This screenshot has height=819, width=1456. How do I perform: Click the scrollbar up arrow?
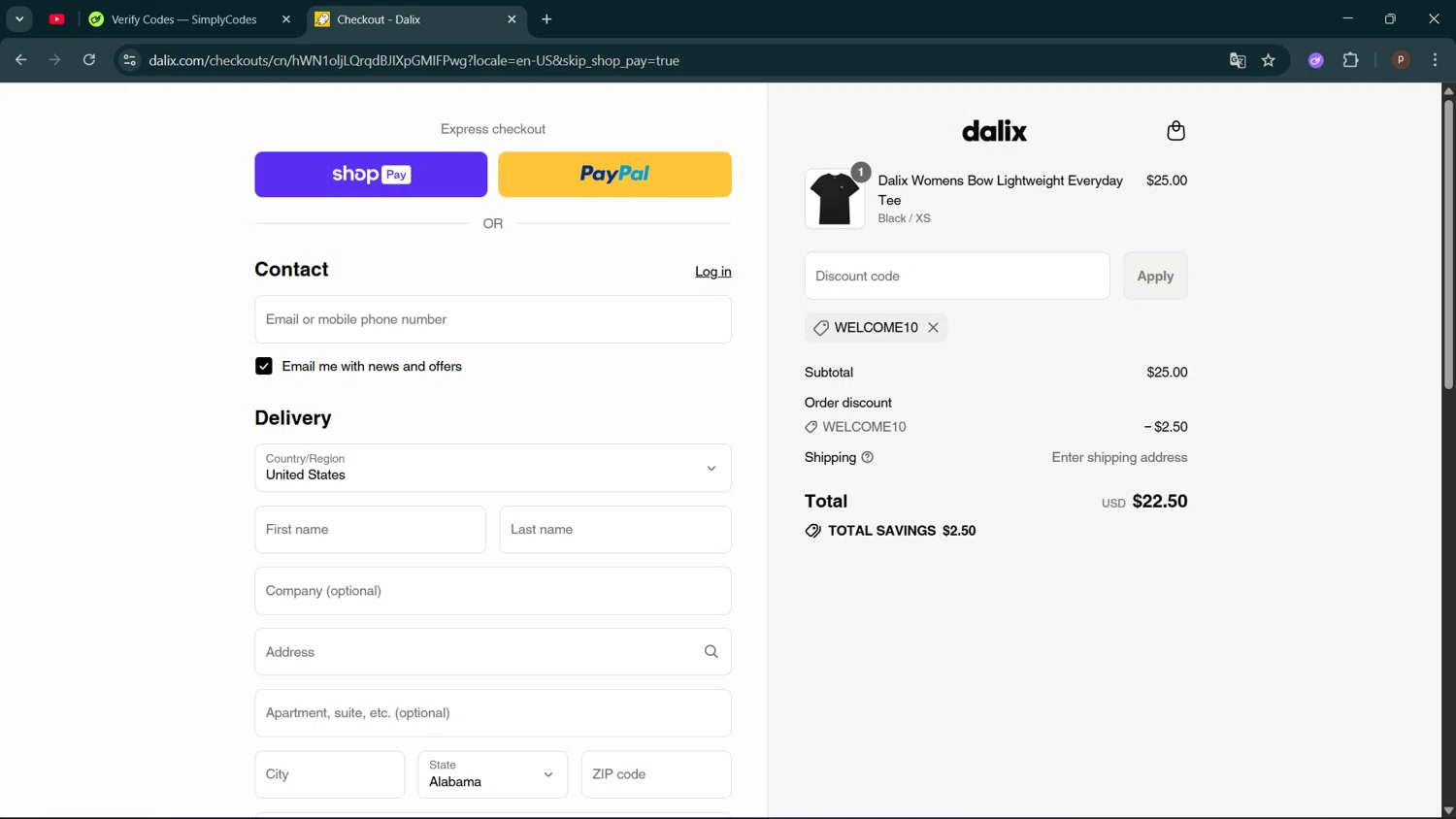pyautogui.click(x=1448, y=90)
